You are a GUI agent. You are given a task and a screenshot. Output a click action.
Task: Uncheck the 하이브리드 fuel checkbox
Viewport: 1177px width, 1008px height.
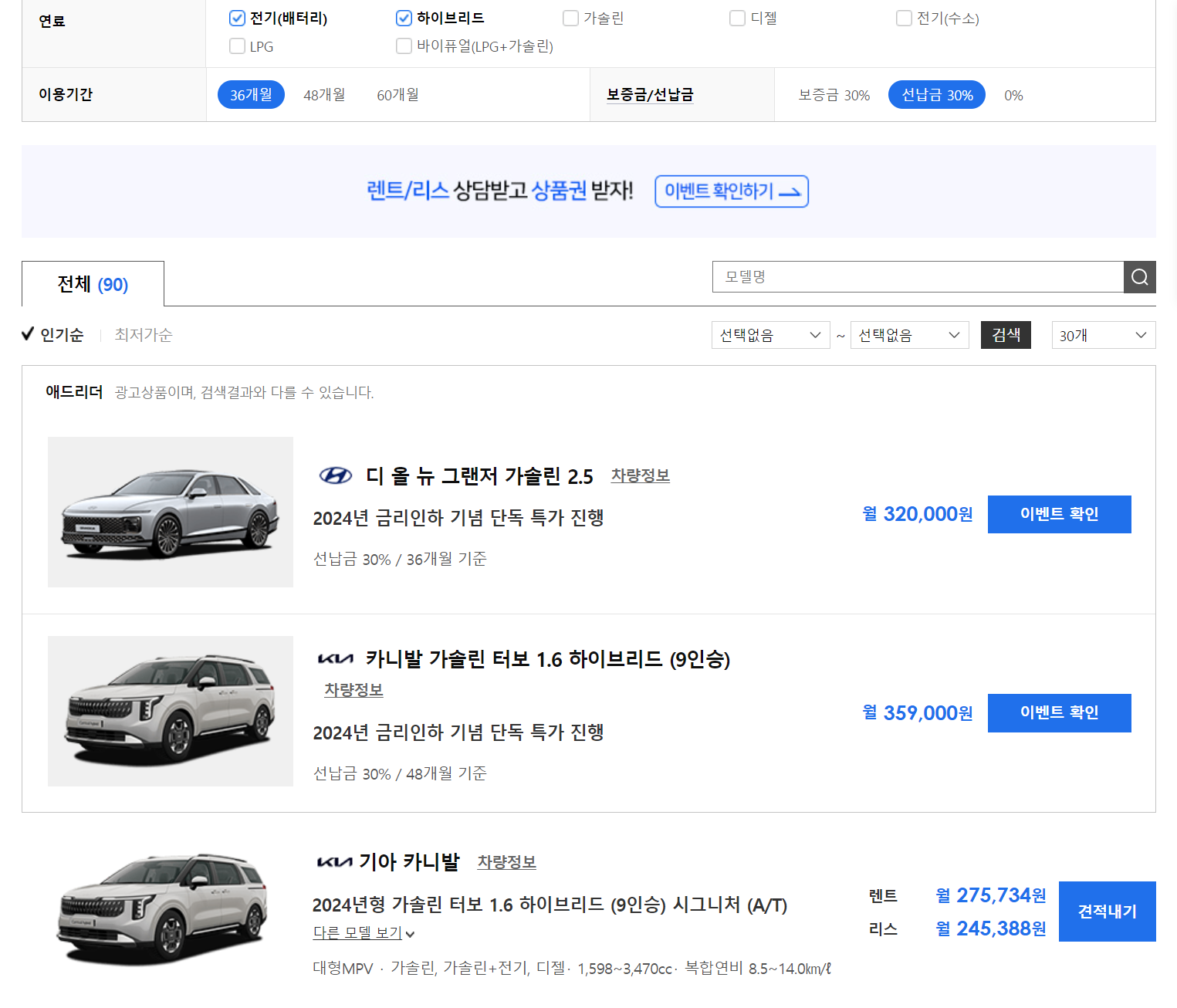404,18
